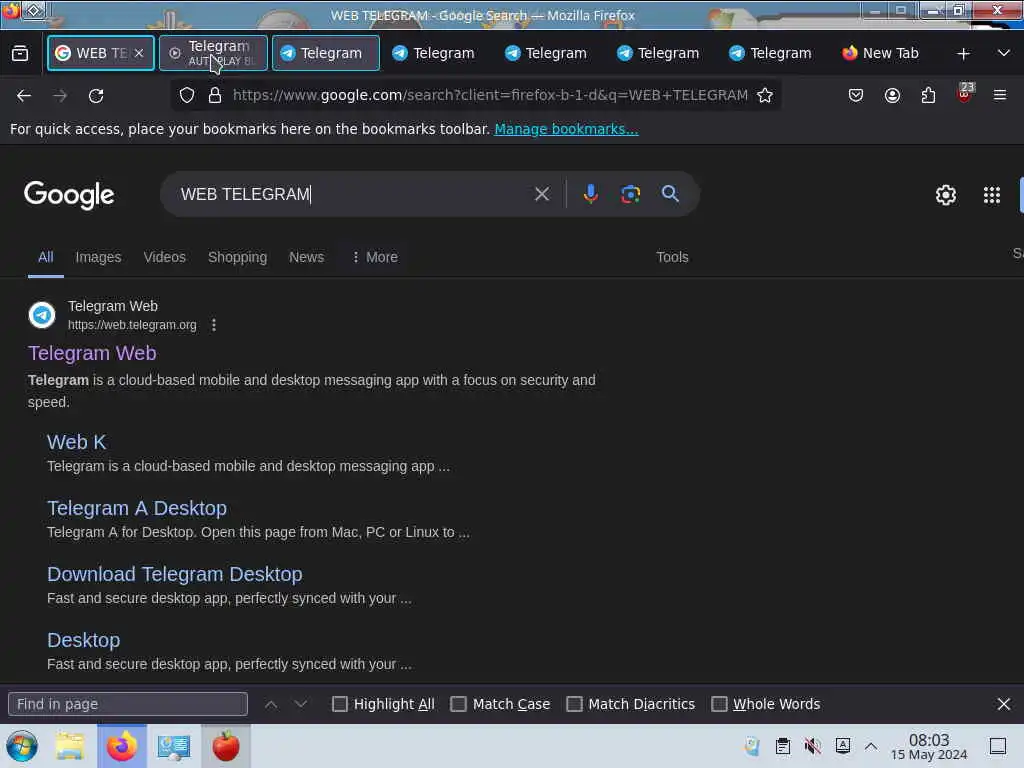The image size is (1024, 768).
Task: Switch to Telegram tab with autoplay blocked
Action: pos(213,53)
